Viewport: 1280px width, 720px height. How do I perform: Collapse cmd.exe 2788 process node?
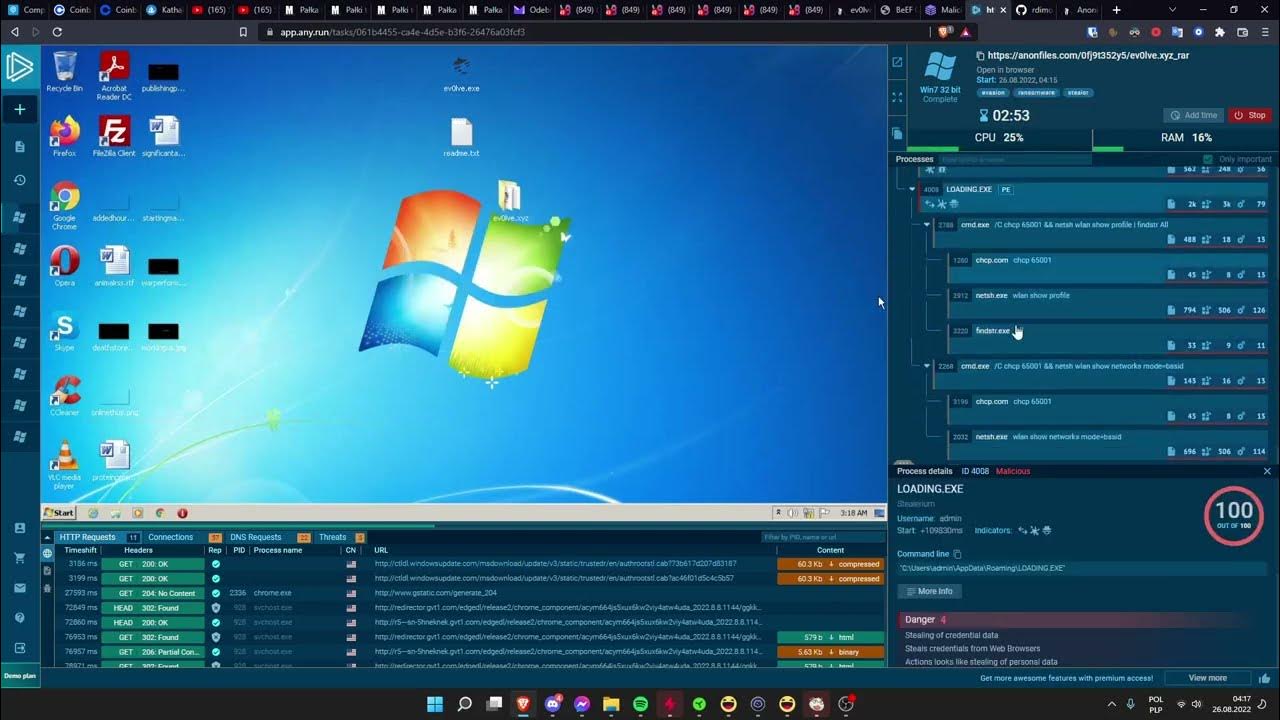(927, 225)
